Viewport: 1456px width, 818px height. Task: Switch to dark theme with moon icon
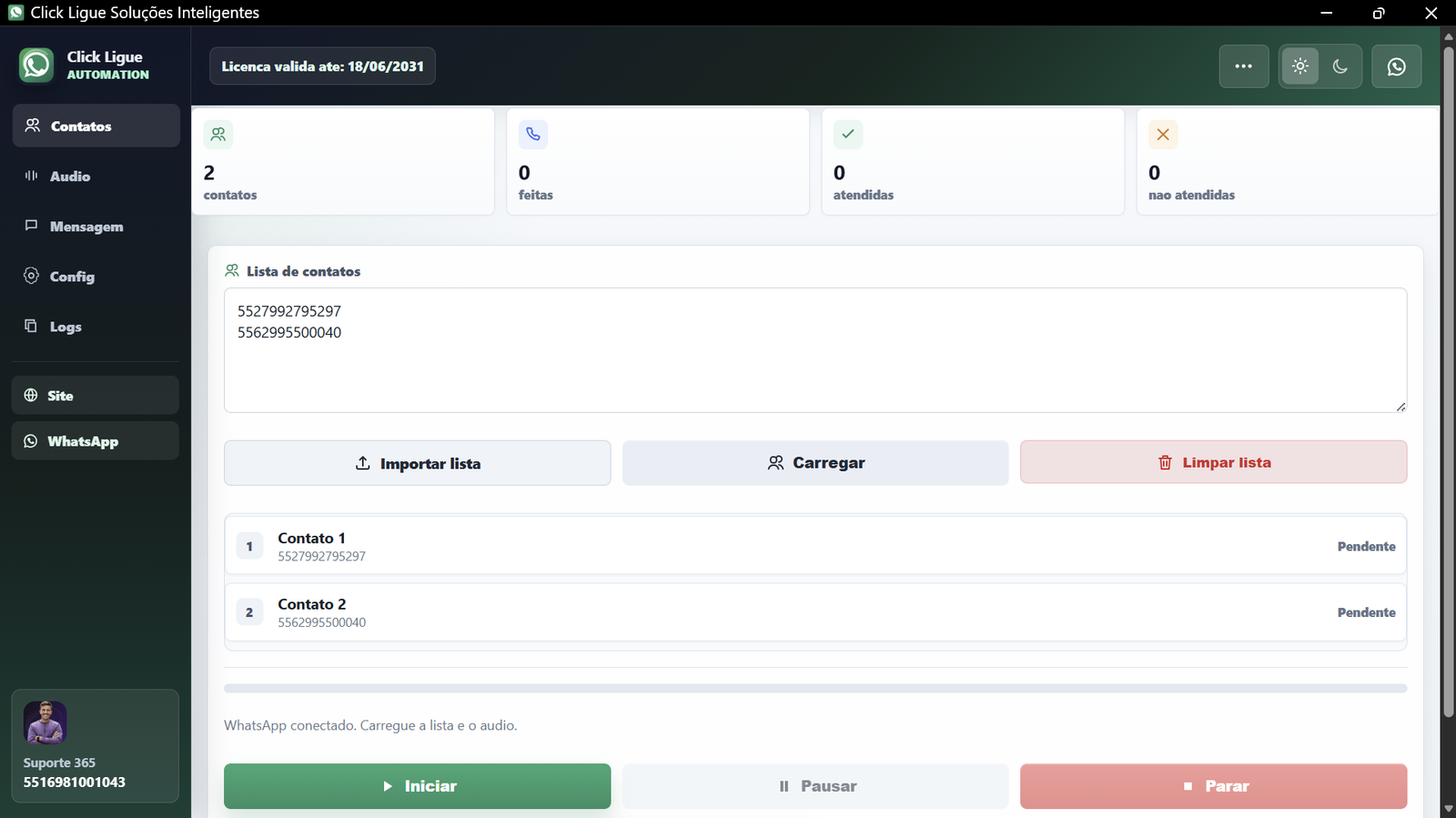point(1340,66)
